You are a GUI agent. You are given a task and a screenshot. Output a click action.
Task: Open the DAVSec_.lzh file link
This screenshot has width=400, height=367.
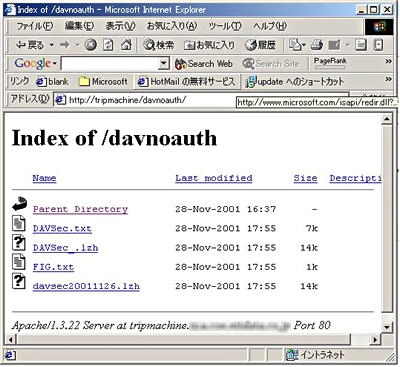[65, 248]
